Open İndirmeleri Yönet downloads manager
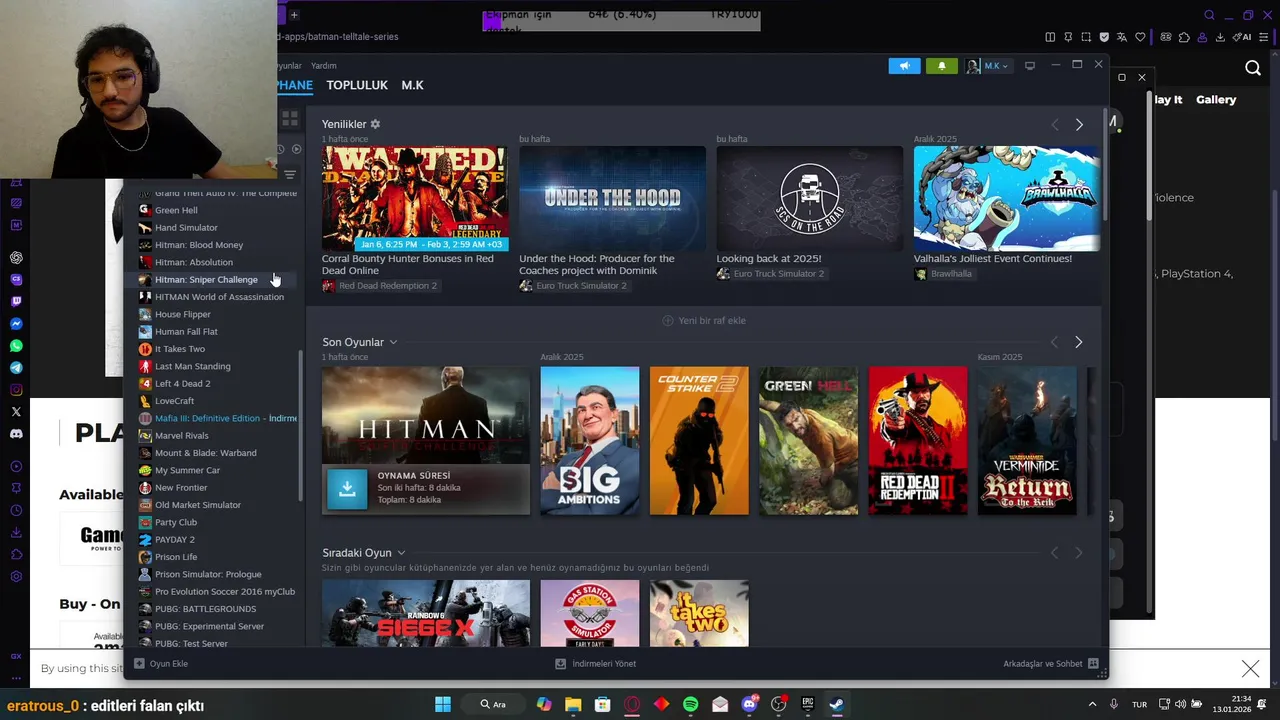 click(596, 663)
